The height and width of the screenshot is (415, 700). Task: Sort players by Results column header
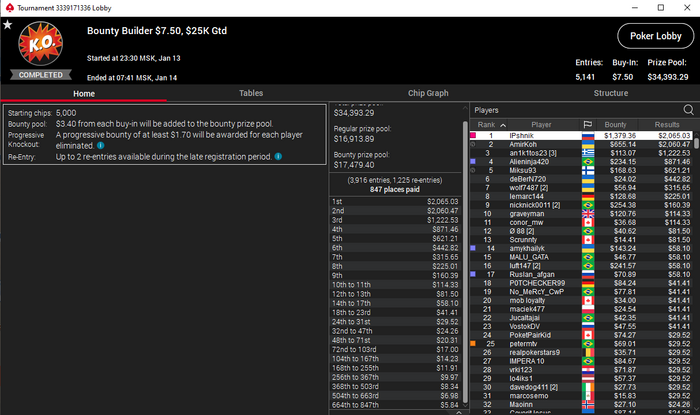click(x=667, y=124)
